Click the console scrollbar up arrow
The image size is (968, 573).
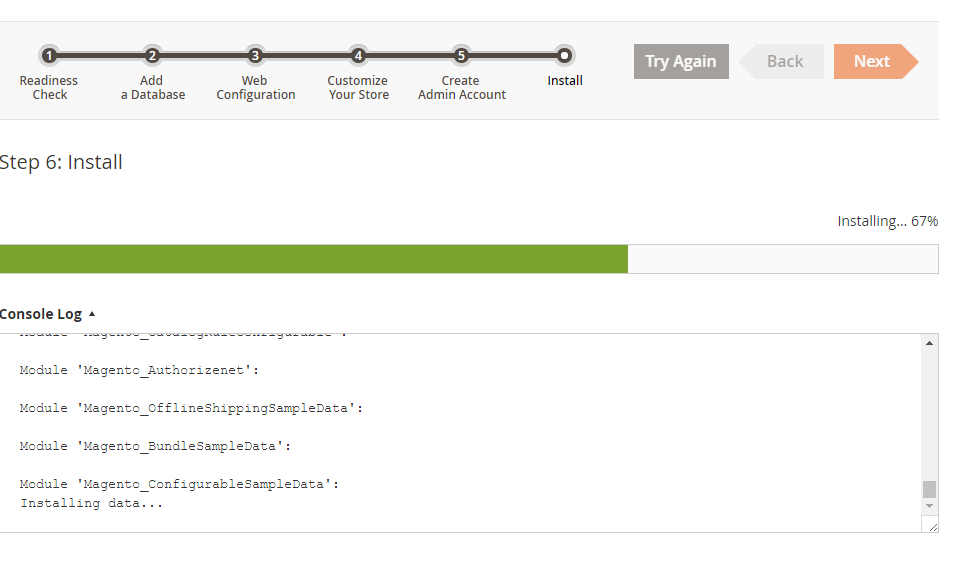pyautogui.click(x=929, y=343)
